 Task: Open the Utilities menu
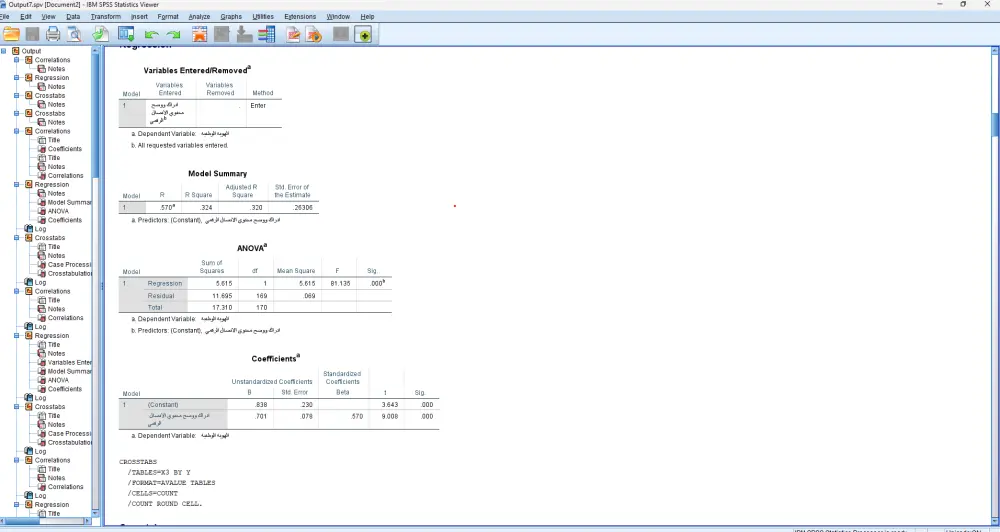[263, 17]
